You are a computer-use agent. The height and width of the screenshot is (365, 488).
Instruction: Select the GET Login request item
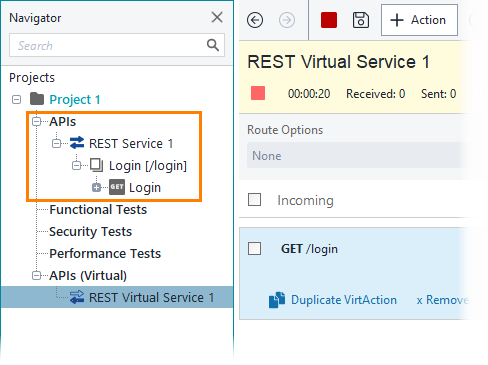point(145,188)
